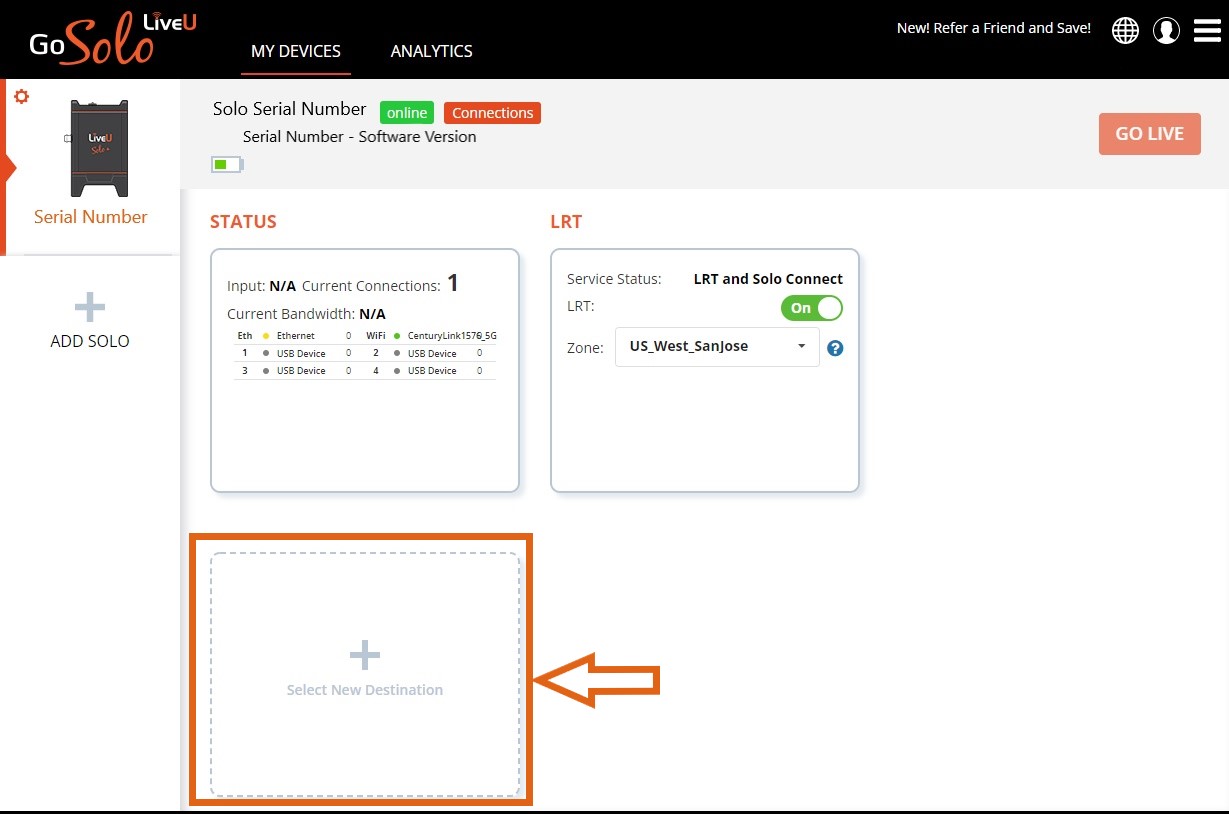
Task: Turn off the LRT toggle switch
Action: [x=812, y=308]
